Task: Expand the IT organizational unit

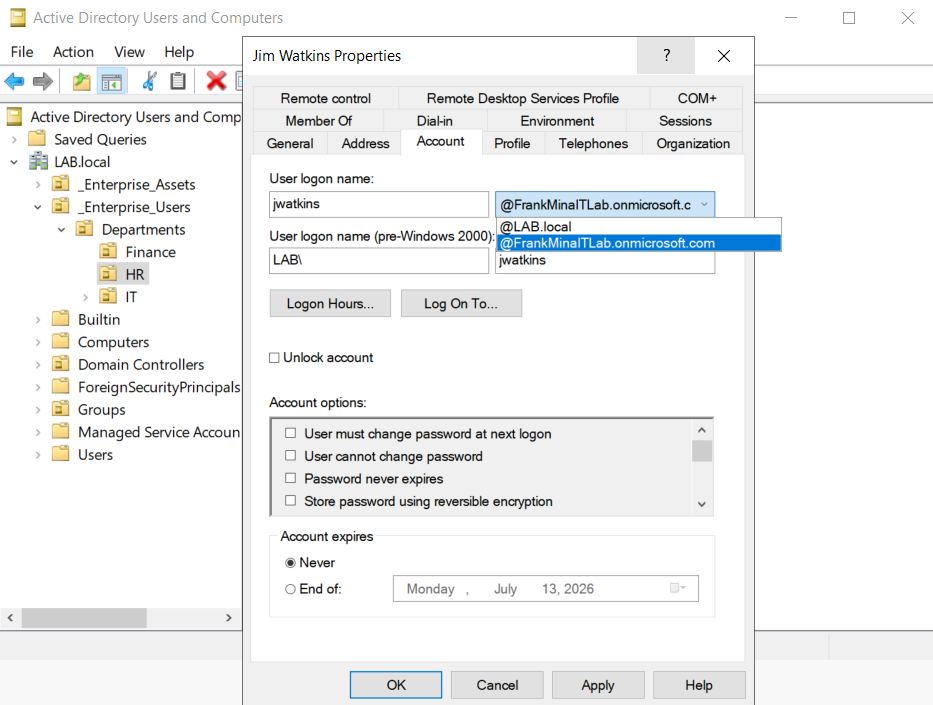Action: 85,297
